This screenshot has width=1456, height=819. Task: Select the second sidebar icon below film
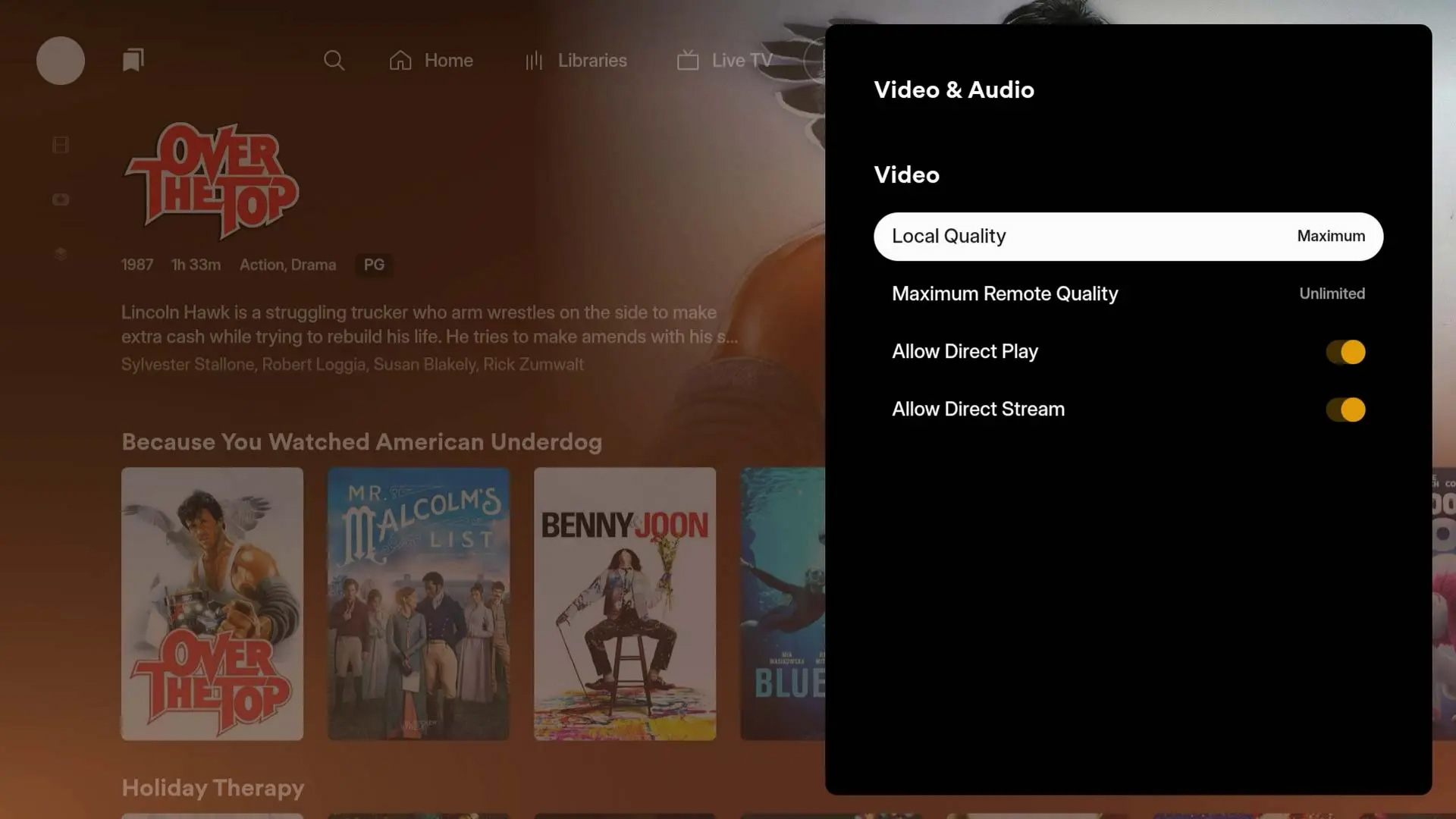point(61,199)
